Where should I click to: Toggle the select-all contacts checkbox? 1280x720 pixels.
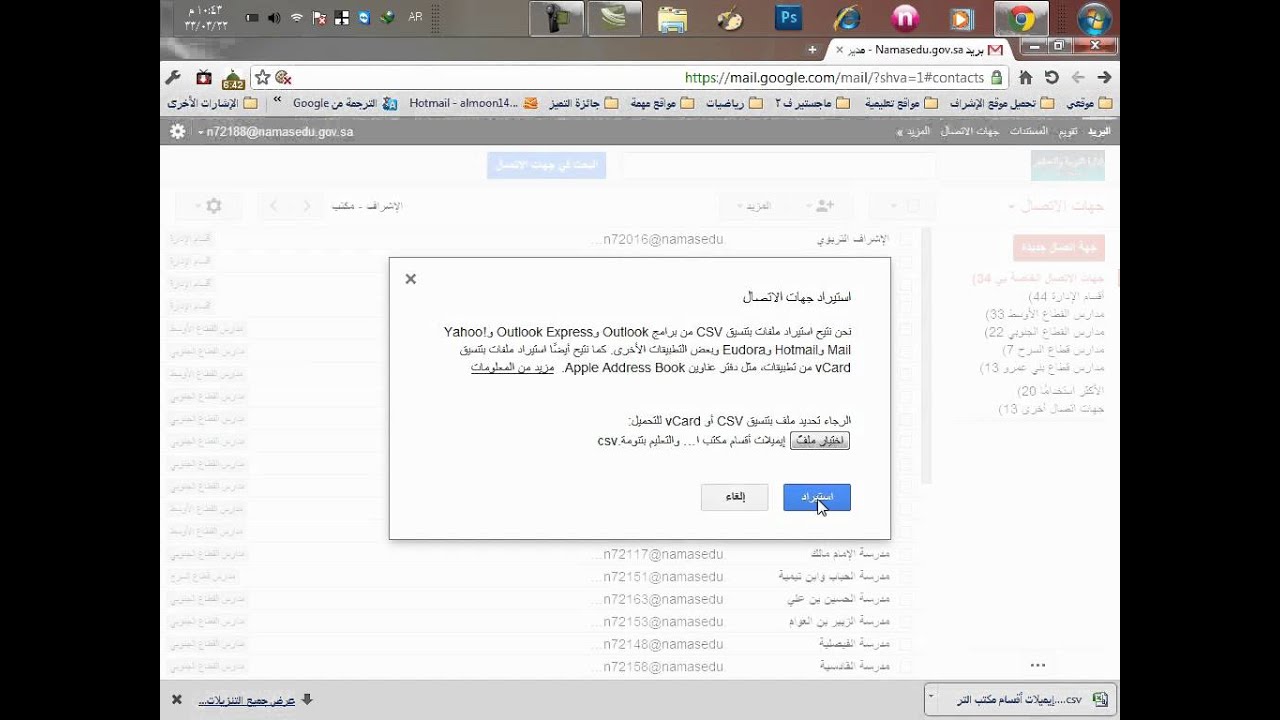[911, 206]
